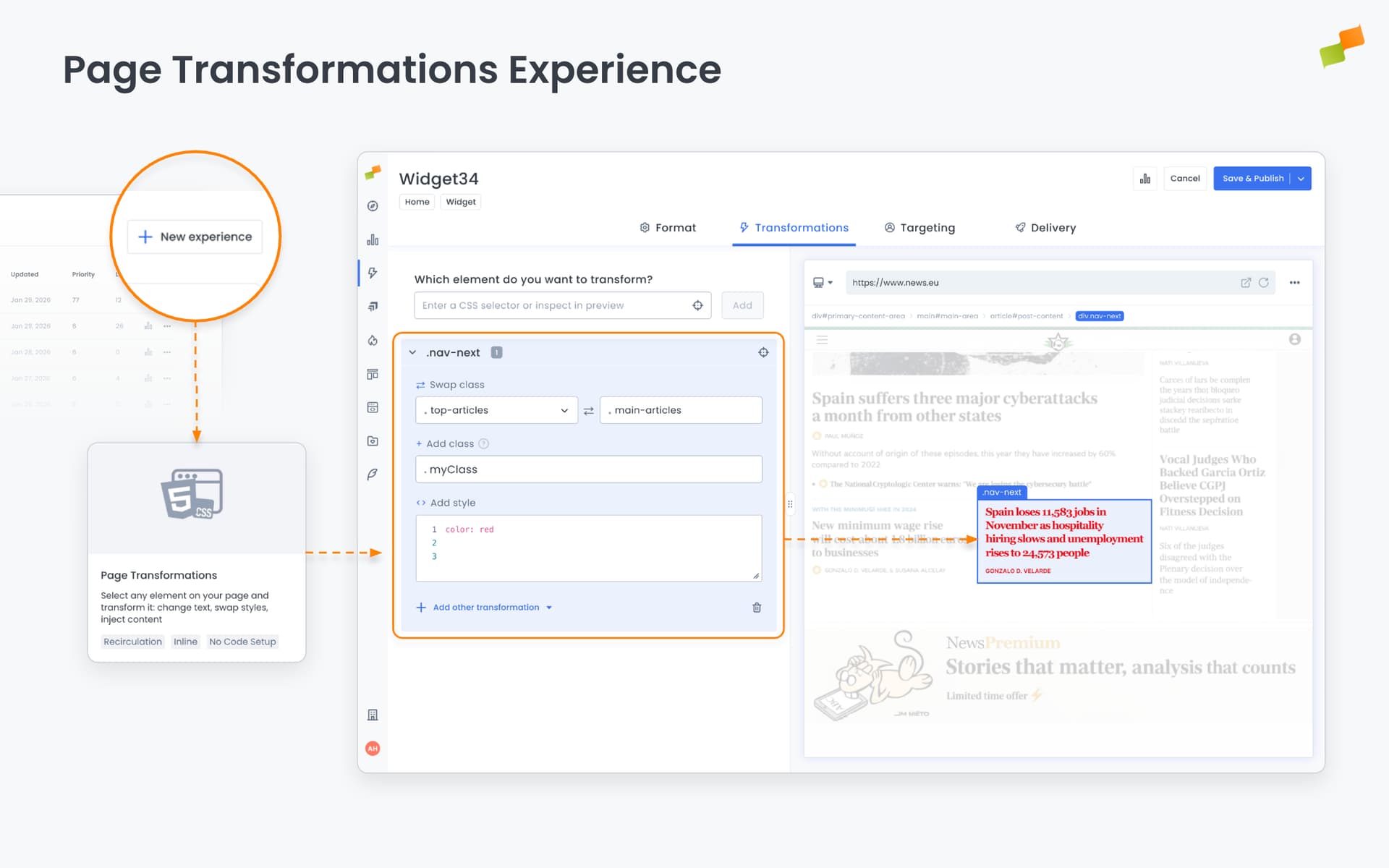Open the top-articles class dropdown
The width and height of the screenshot is (1389, 868).
[x=564, y=410]
